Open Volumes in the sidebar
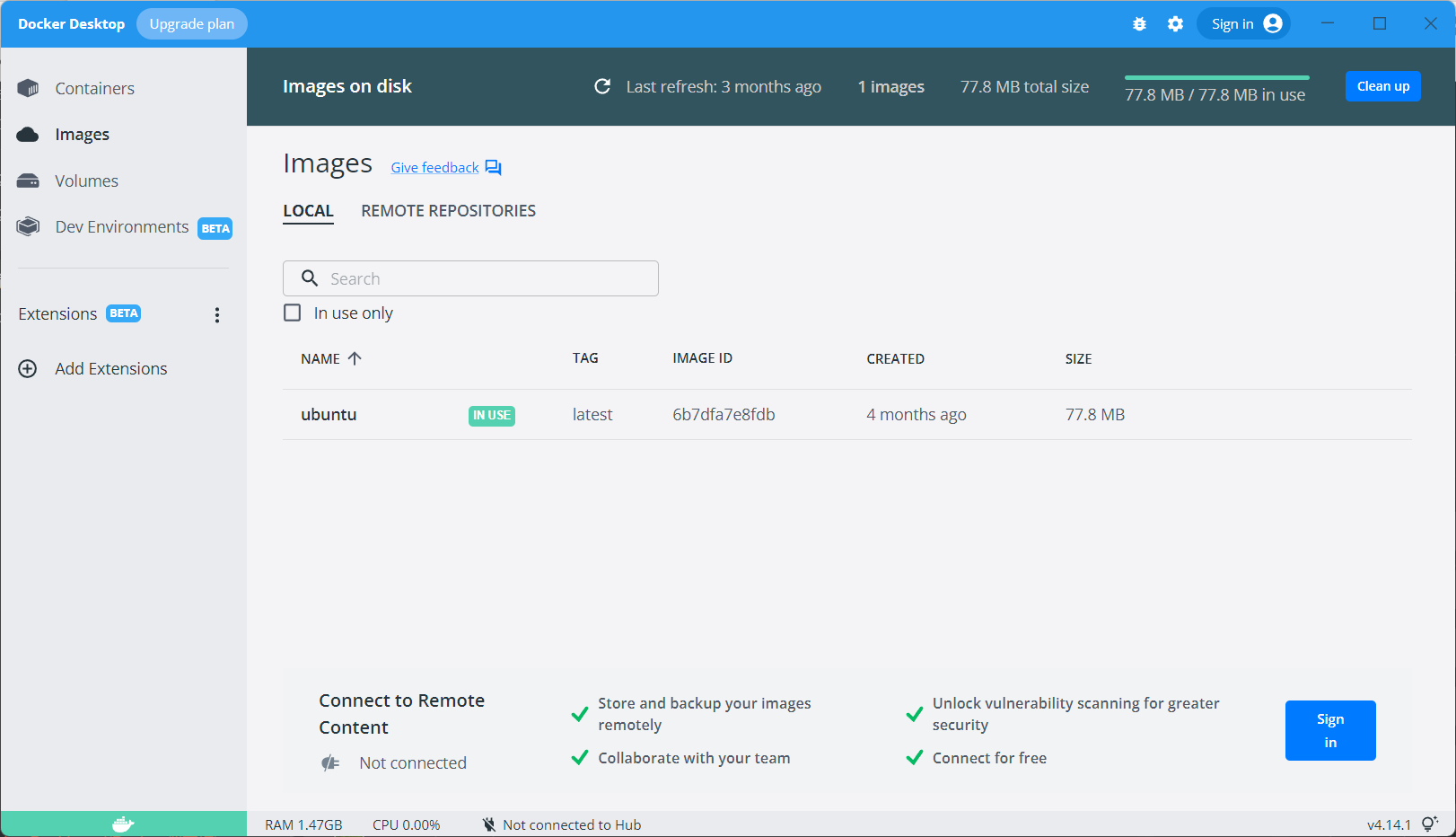The width and height of the screenshot is (1456, 837). tap(86, 181)
